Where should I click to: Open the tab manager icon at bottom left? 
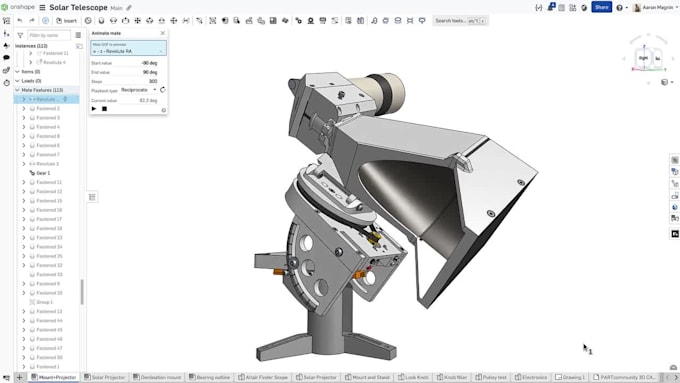tap(7, 377)
